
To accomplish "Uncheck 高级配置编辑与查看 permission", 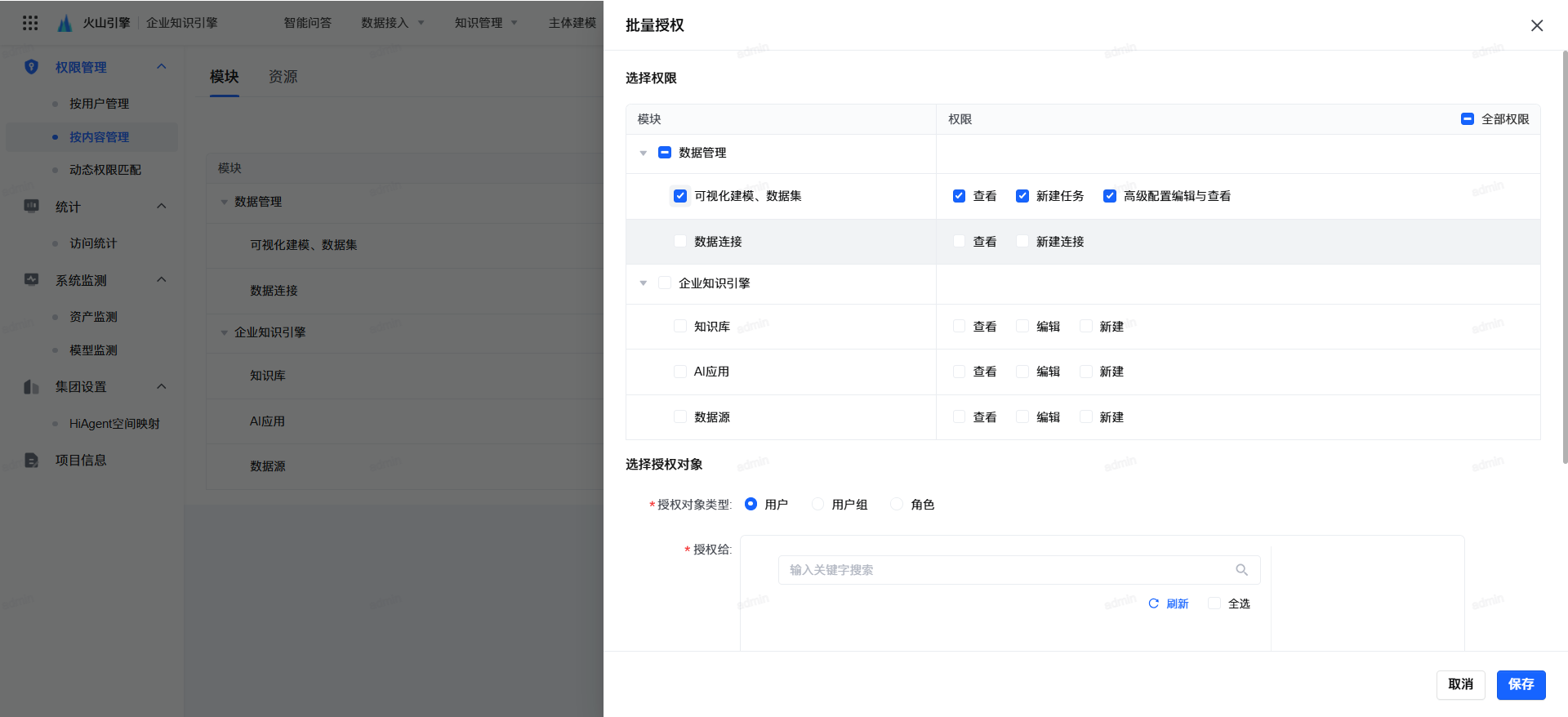I will 1109,196.
